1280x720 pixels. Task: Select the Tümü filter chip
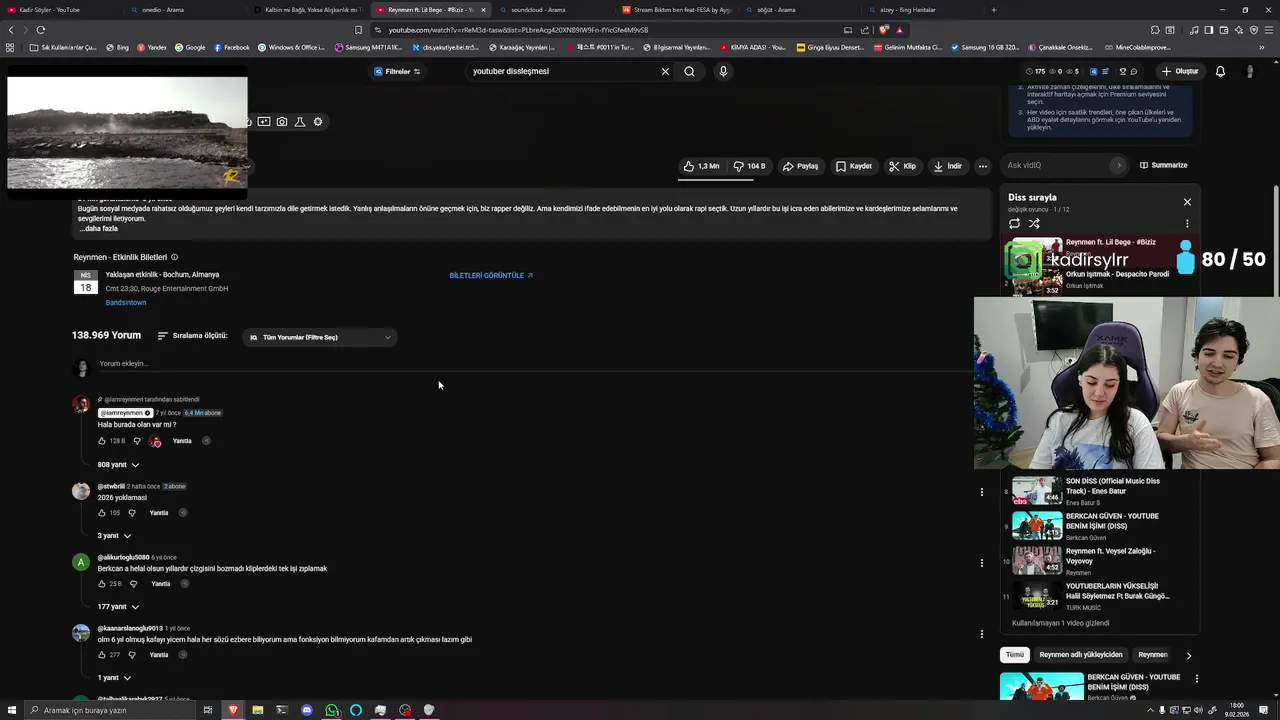click(x=1015, y=655)
